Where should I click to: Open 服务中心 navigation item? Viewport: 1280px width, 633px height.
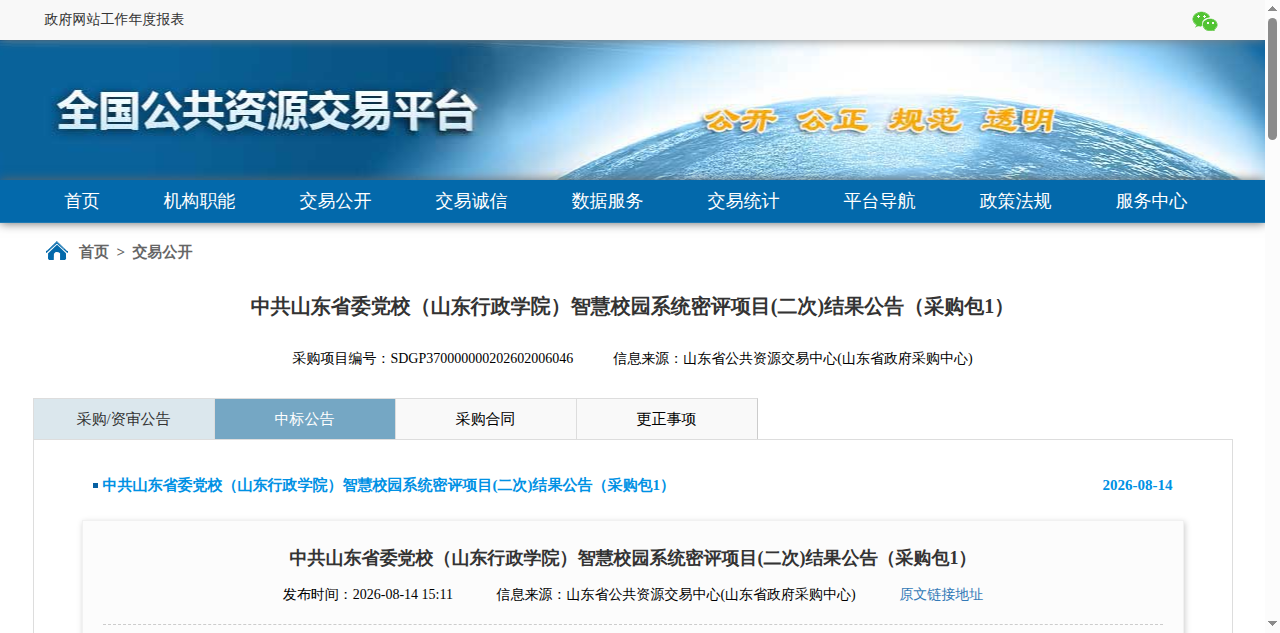1152,201
